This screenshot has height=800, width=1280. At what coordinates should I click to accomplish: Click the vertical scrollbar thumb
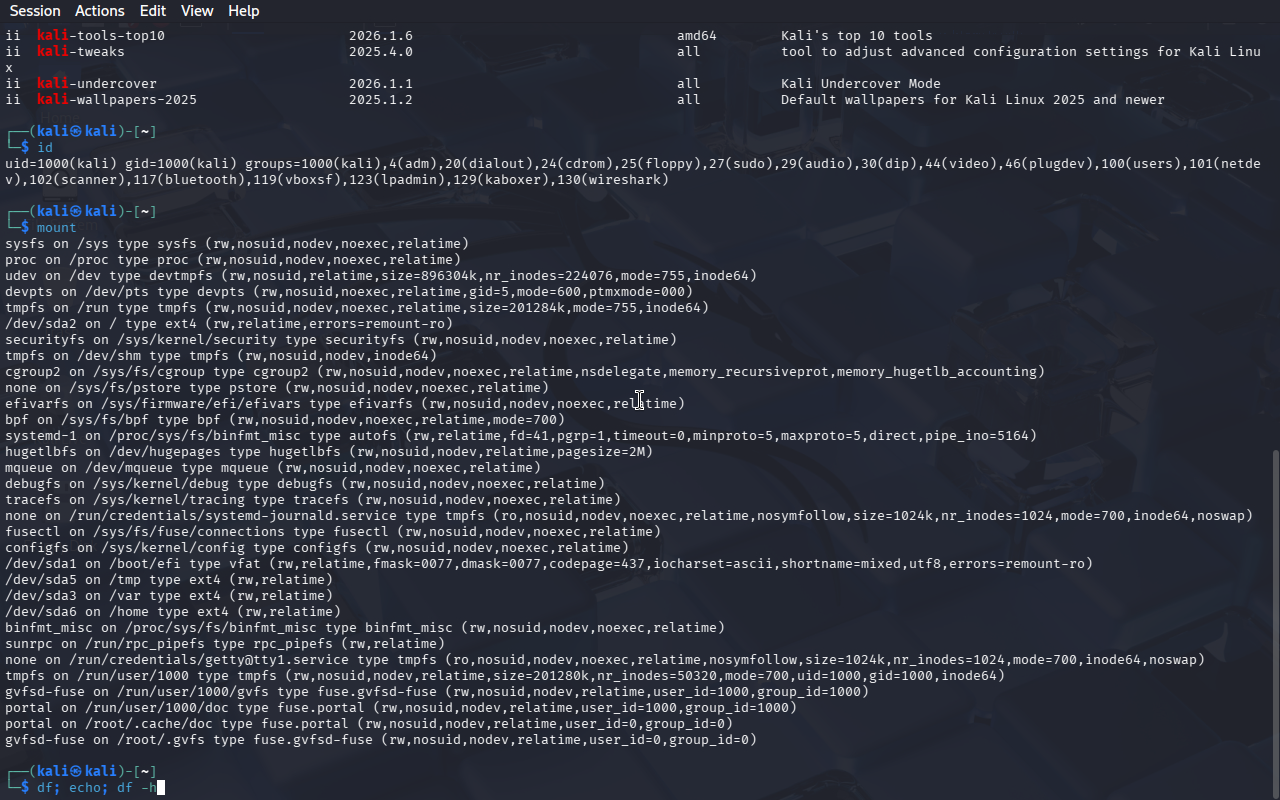click(1274, 620)
